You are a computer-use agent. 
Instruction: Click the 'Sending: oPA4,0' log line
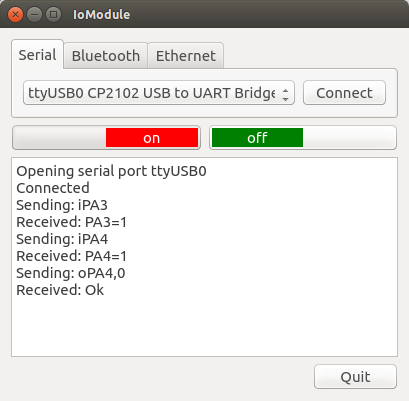click(x=71, y=273)
